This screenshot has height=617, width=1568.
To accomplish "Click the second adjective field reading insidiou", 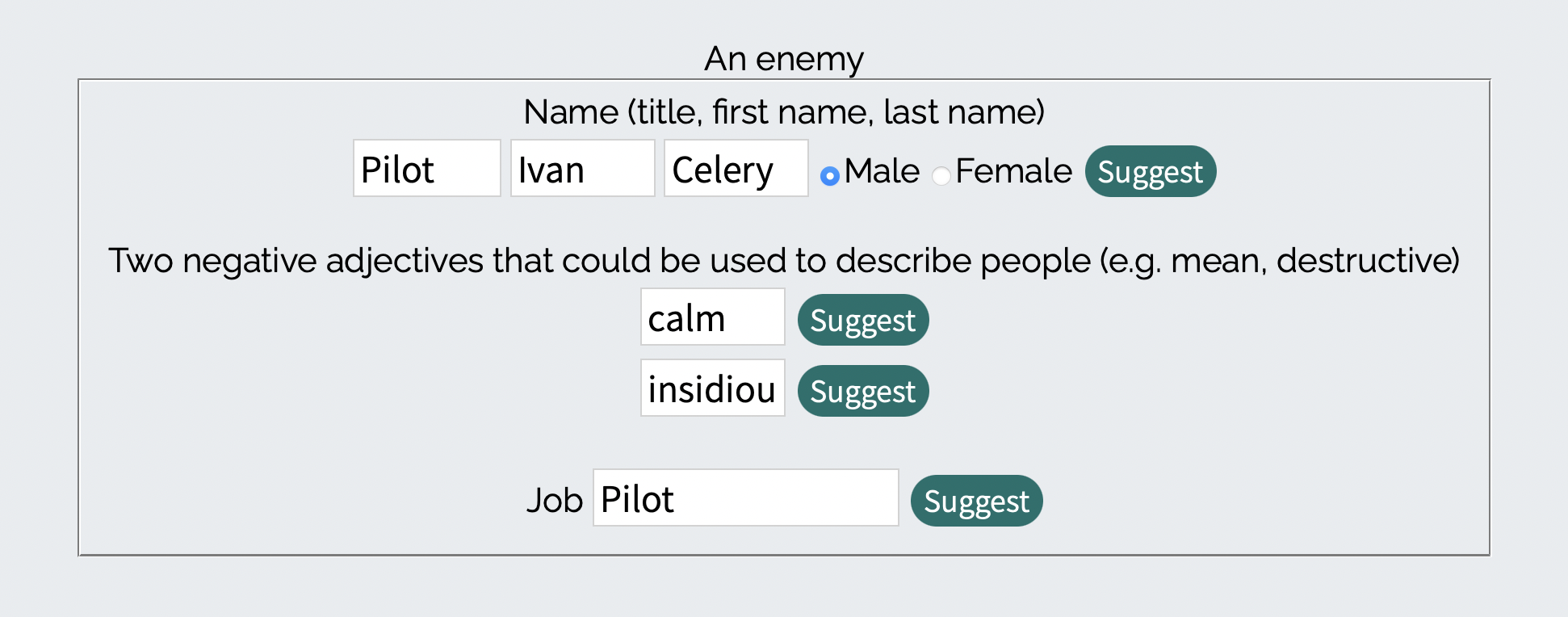I will tap(712, 388).
